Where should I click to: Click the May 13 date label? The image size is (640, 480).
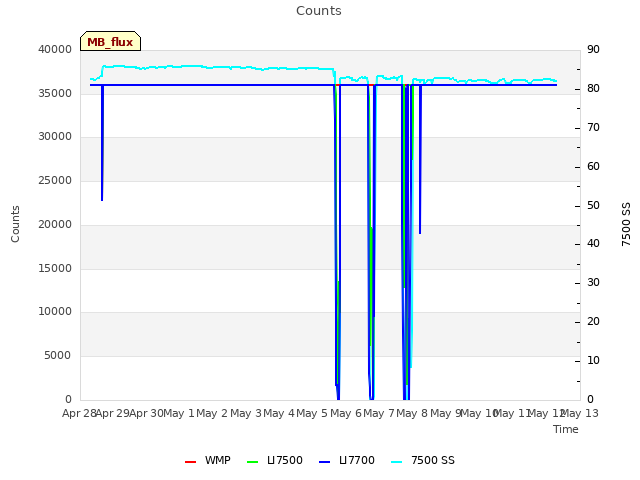pyautogui.click(x=580, y=413)
